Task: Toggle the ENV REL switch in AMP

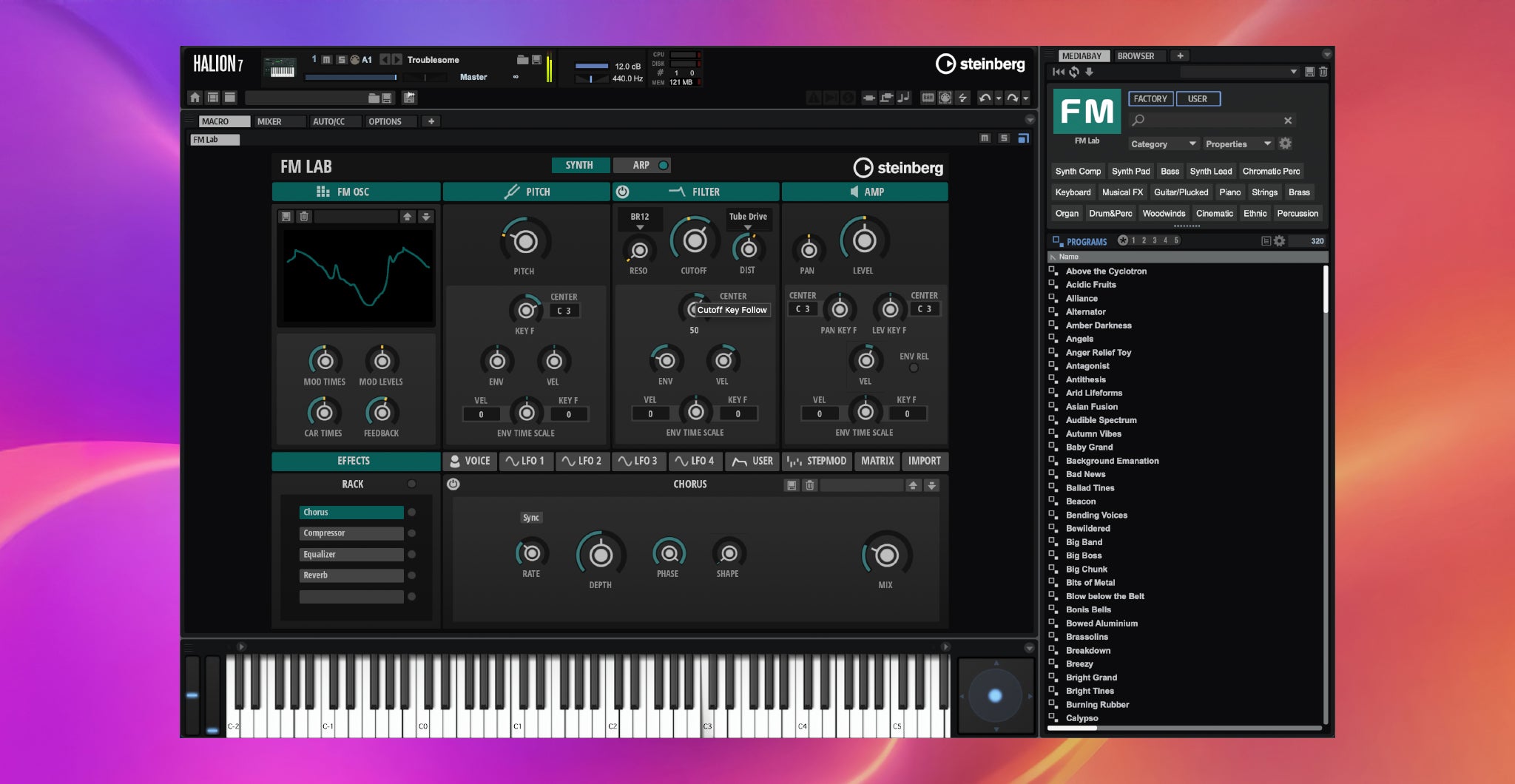Action: (x=914, y=368)
